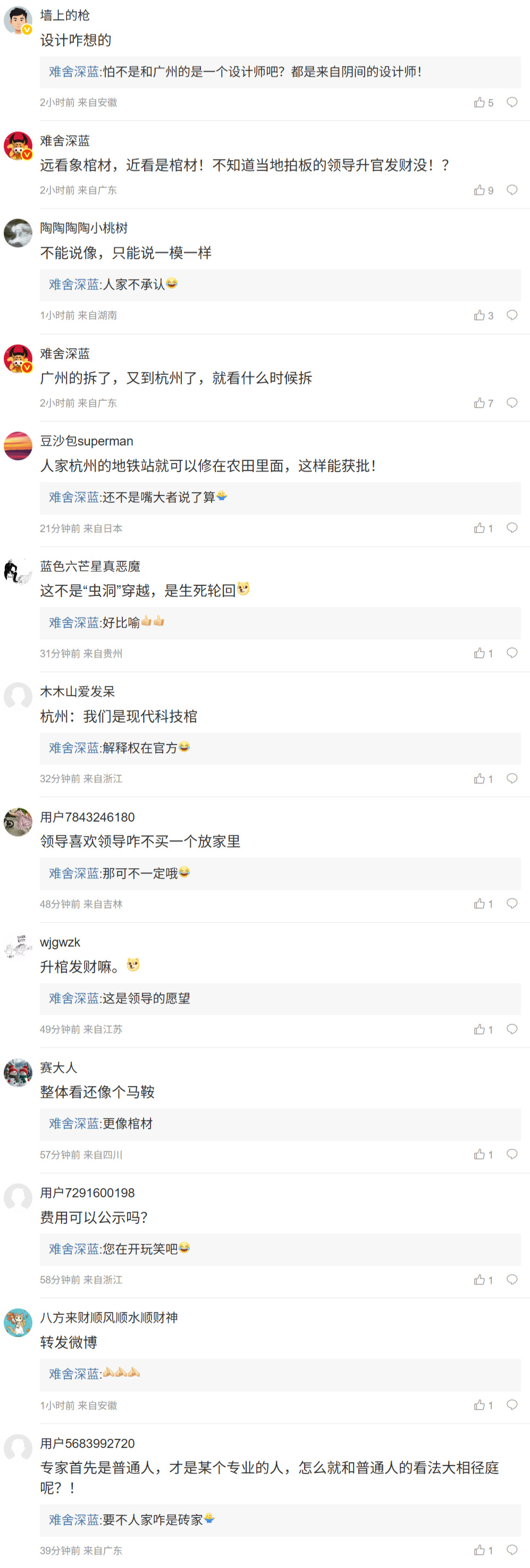Open 八方来财顺风顺水顺财神's avatar
Image resolution: width=530 pixels, height=1568 pixels.
tap(18, 1323)
